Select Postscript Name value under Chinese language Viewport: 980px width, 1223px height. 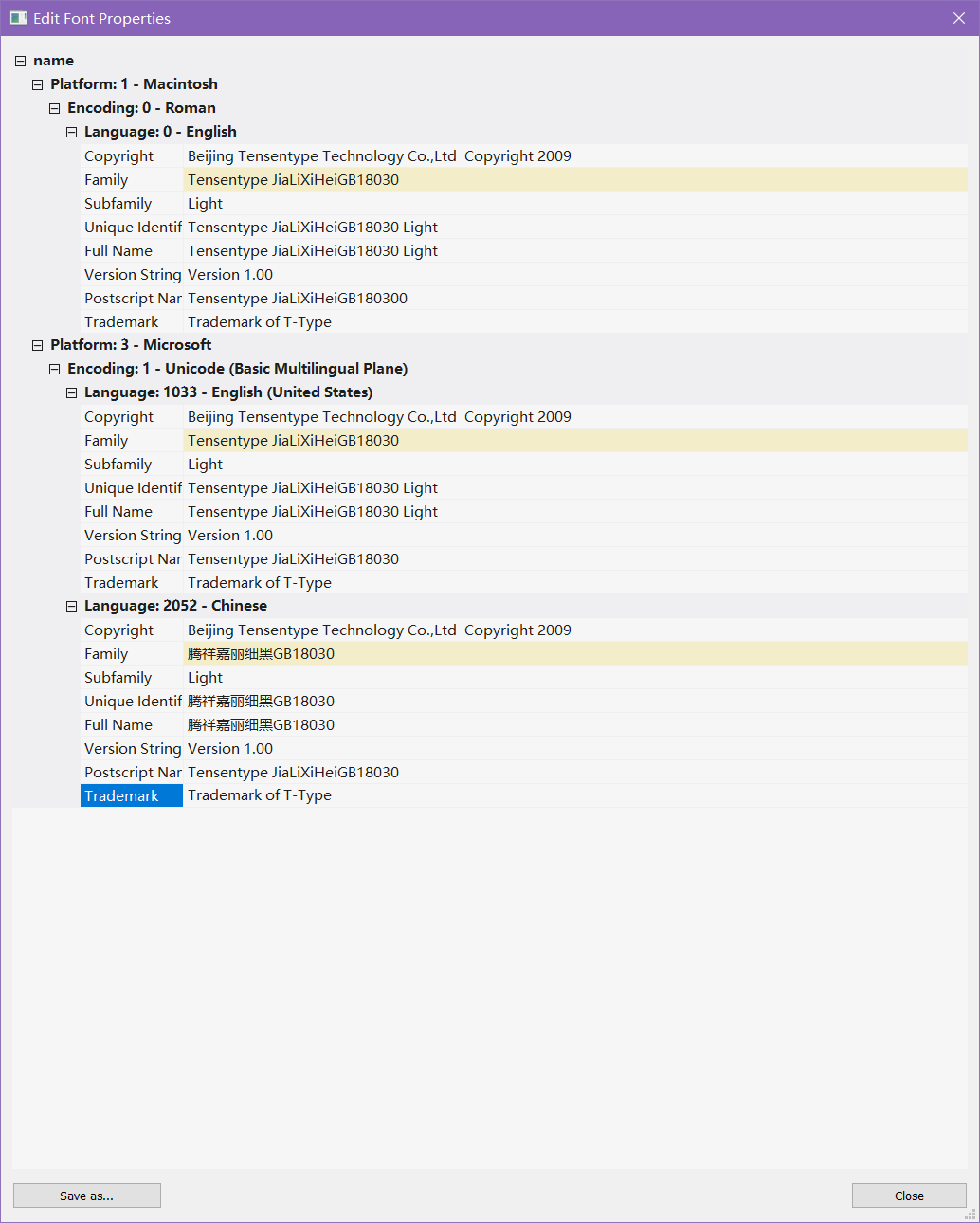[x=575, y=772]
